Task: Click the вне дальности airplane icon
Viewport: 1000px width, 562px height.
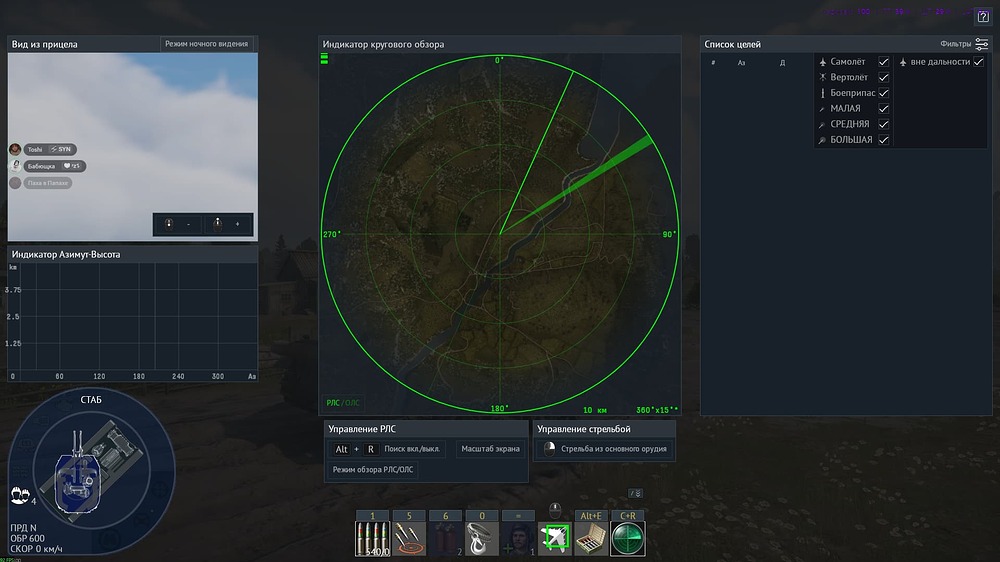Action: click(903, 62)
